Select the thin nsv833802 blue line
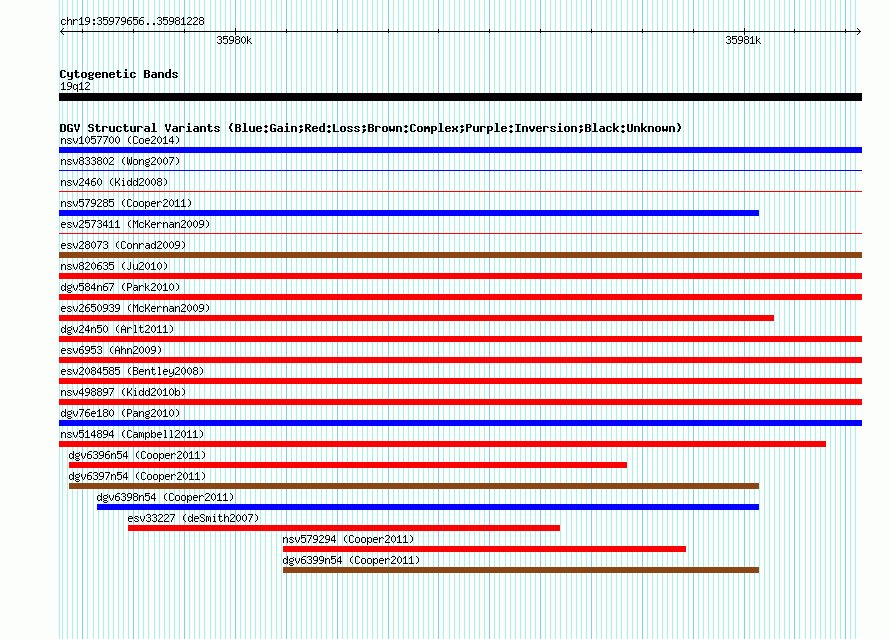 tap(460, 170)
